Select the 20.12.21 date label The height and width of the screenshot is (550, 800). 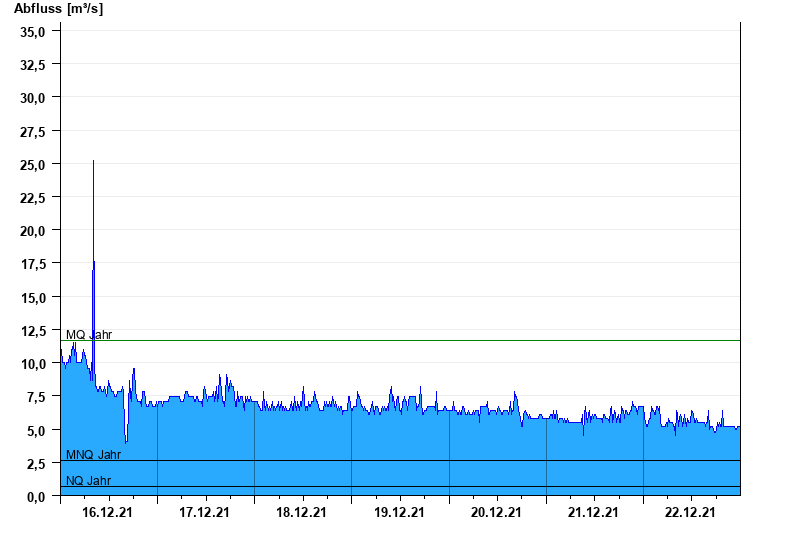pos(496,512)
